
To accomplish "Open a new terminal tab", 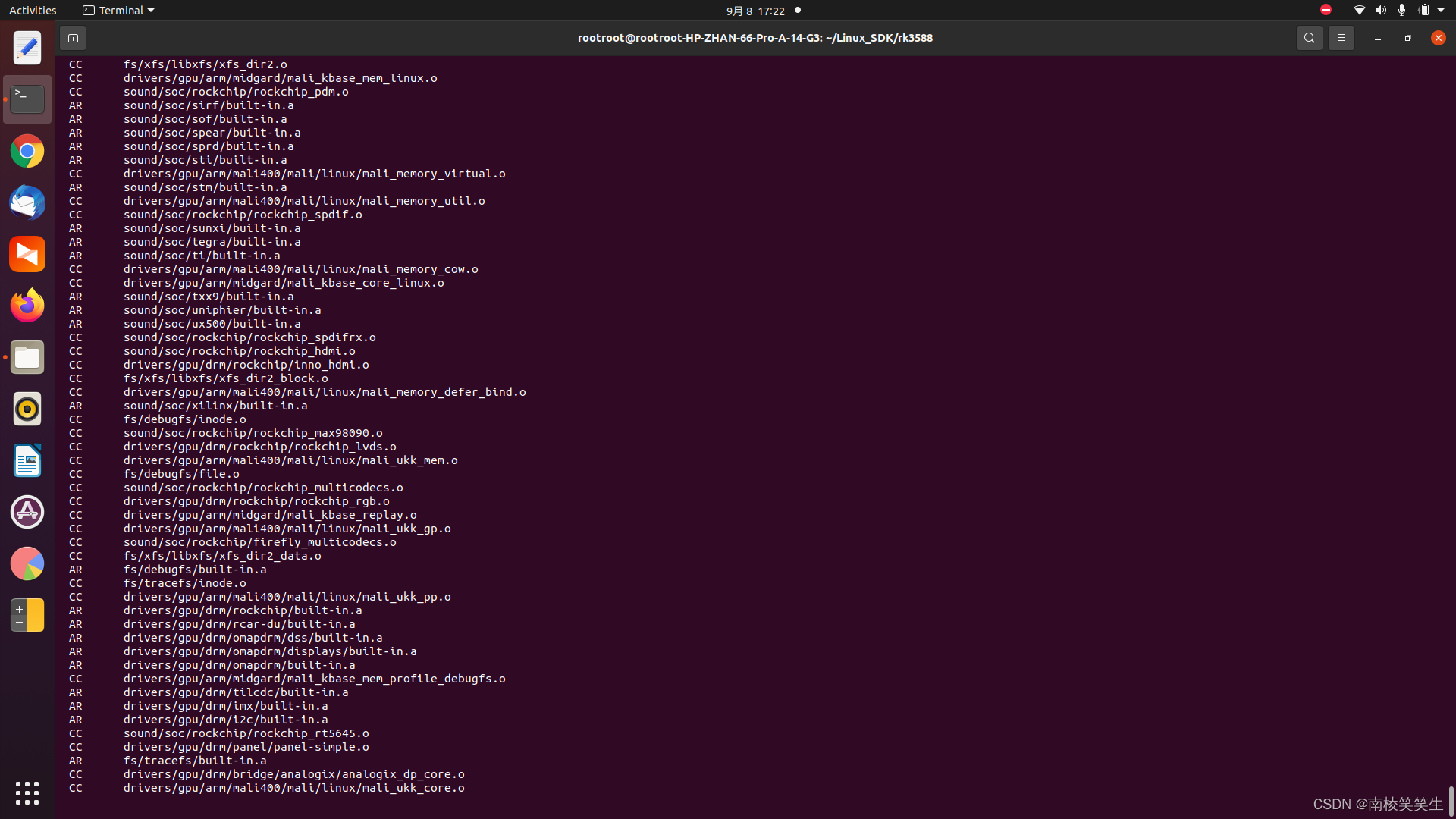I will (73, 38).
